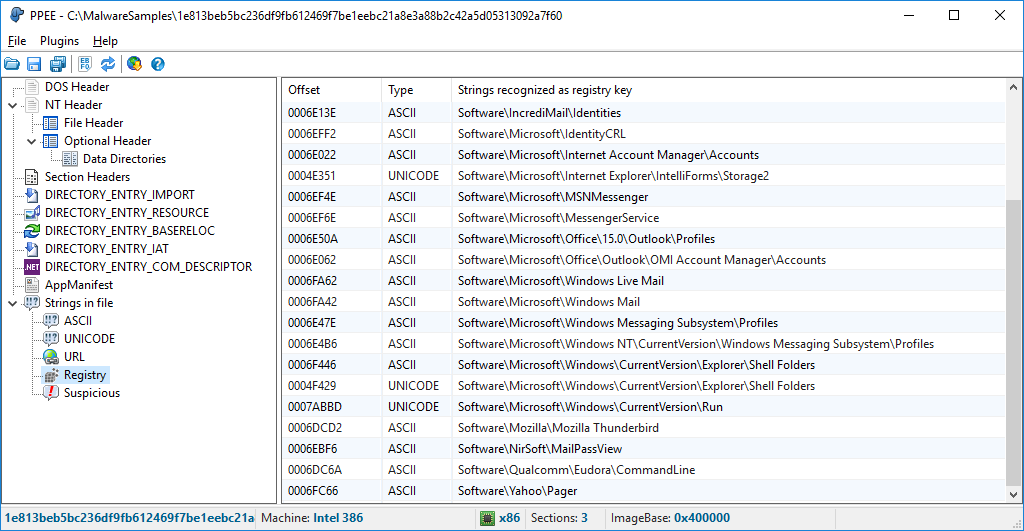
Task: Select row Software\IncrediMail\Identities
Action: coord(644,113)
